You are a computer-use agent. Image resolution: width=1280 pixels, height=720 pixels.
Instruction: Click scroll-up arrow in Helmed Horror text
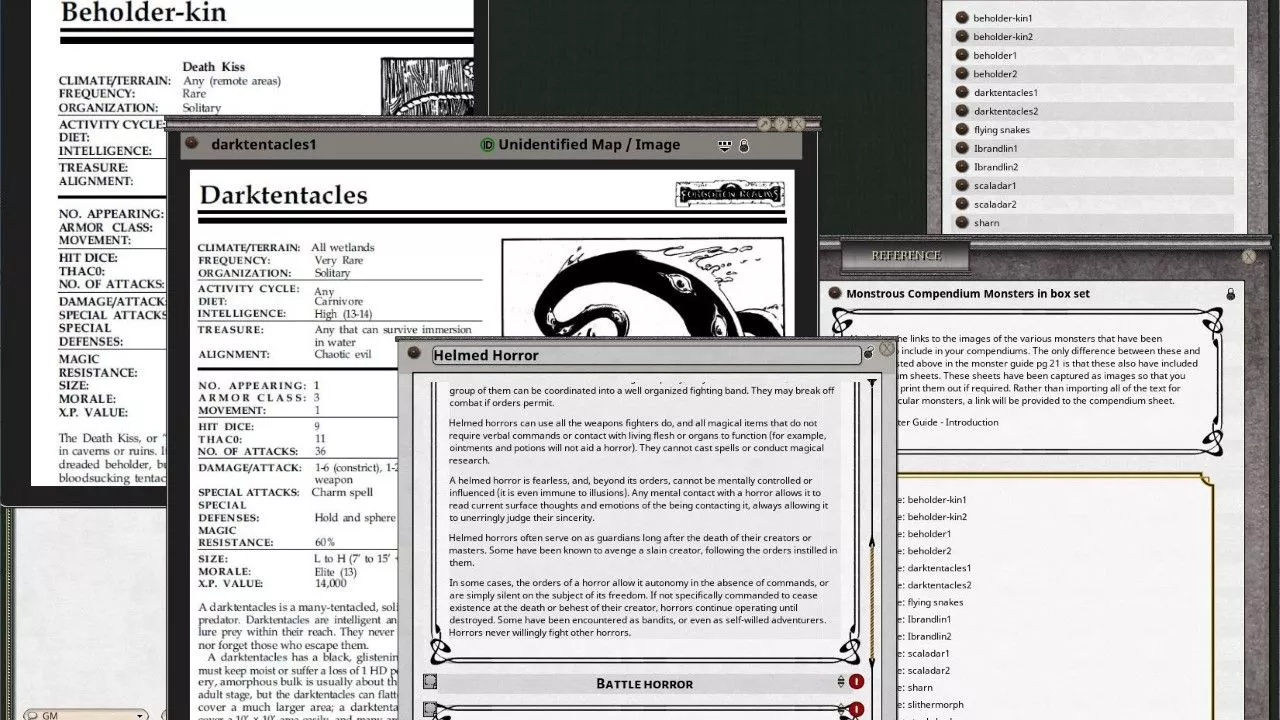coord(872,384)
